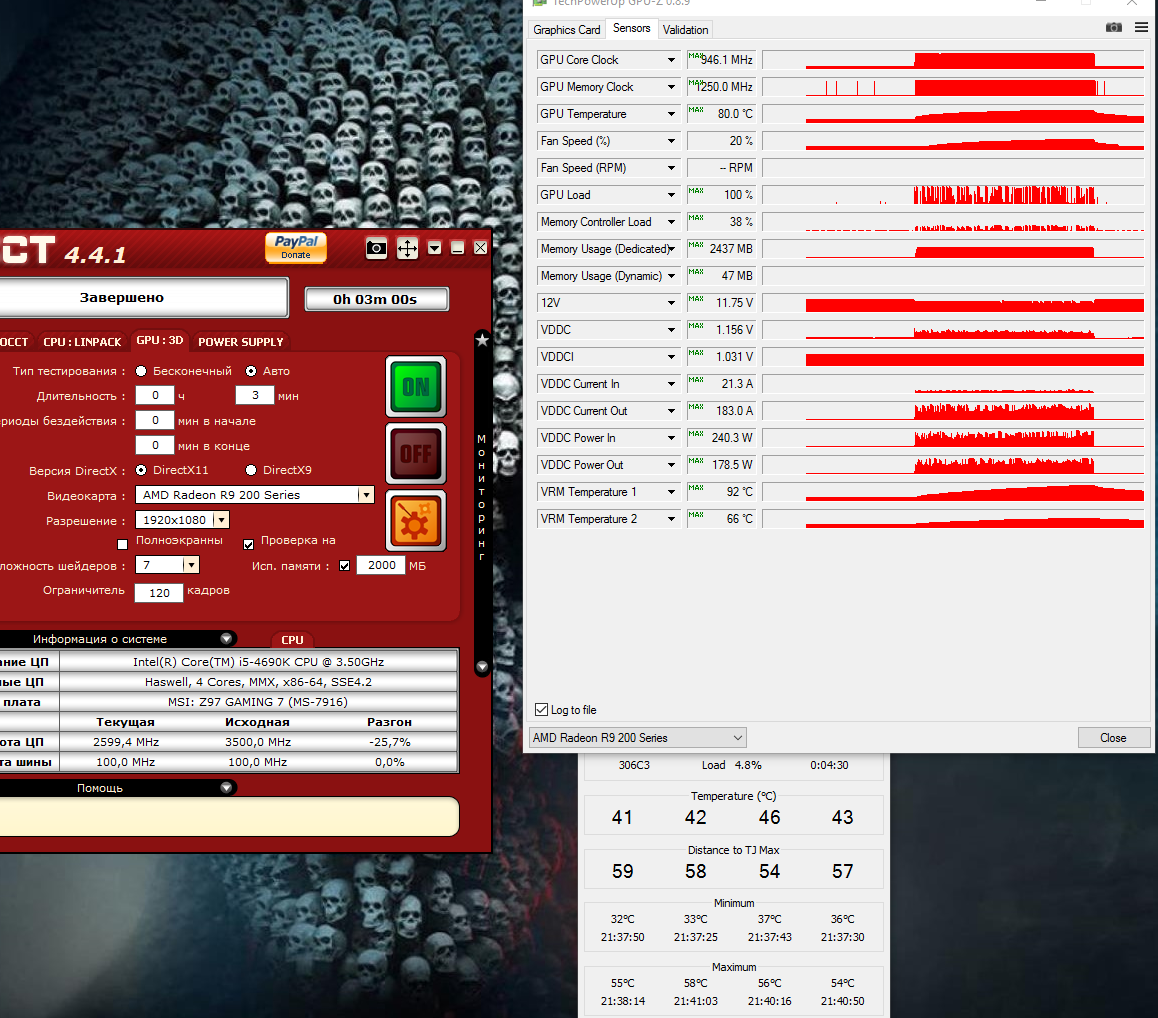Choose the DirectX11 radio button
This screenshot has height=1018, width=1158.
tap(140, 470)
